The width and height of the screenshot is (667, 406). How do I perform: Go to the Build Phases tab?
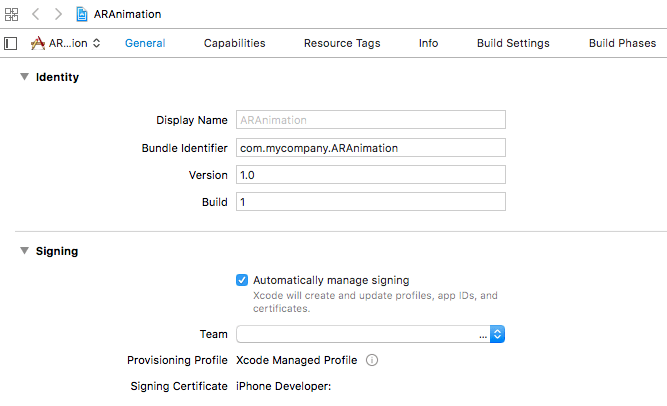tap(622, 43)
